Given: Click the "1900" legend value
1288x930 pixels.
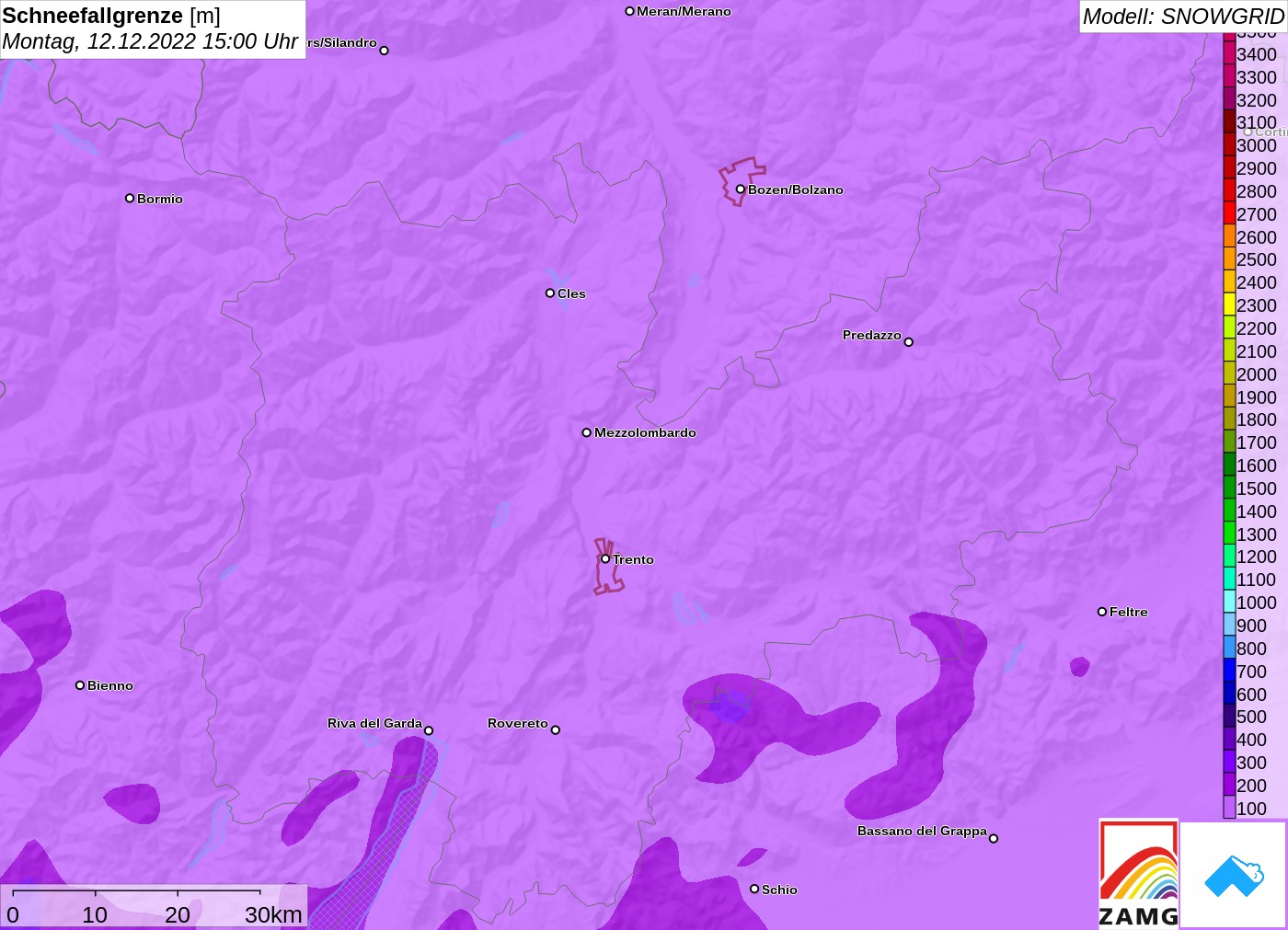Looking at the screenshot, I should point(1257,397).
